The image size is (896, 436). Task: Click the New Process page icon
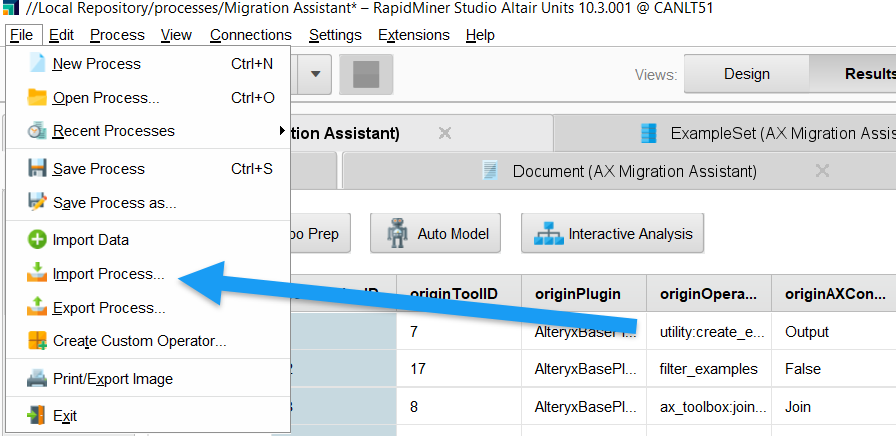37,64
